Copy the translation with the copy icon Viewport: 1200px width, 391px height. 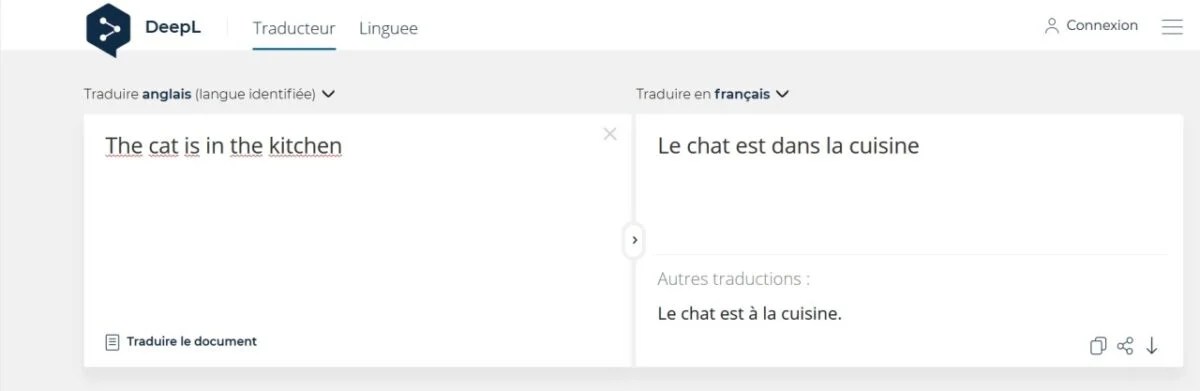coord(1098,346)
